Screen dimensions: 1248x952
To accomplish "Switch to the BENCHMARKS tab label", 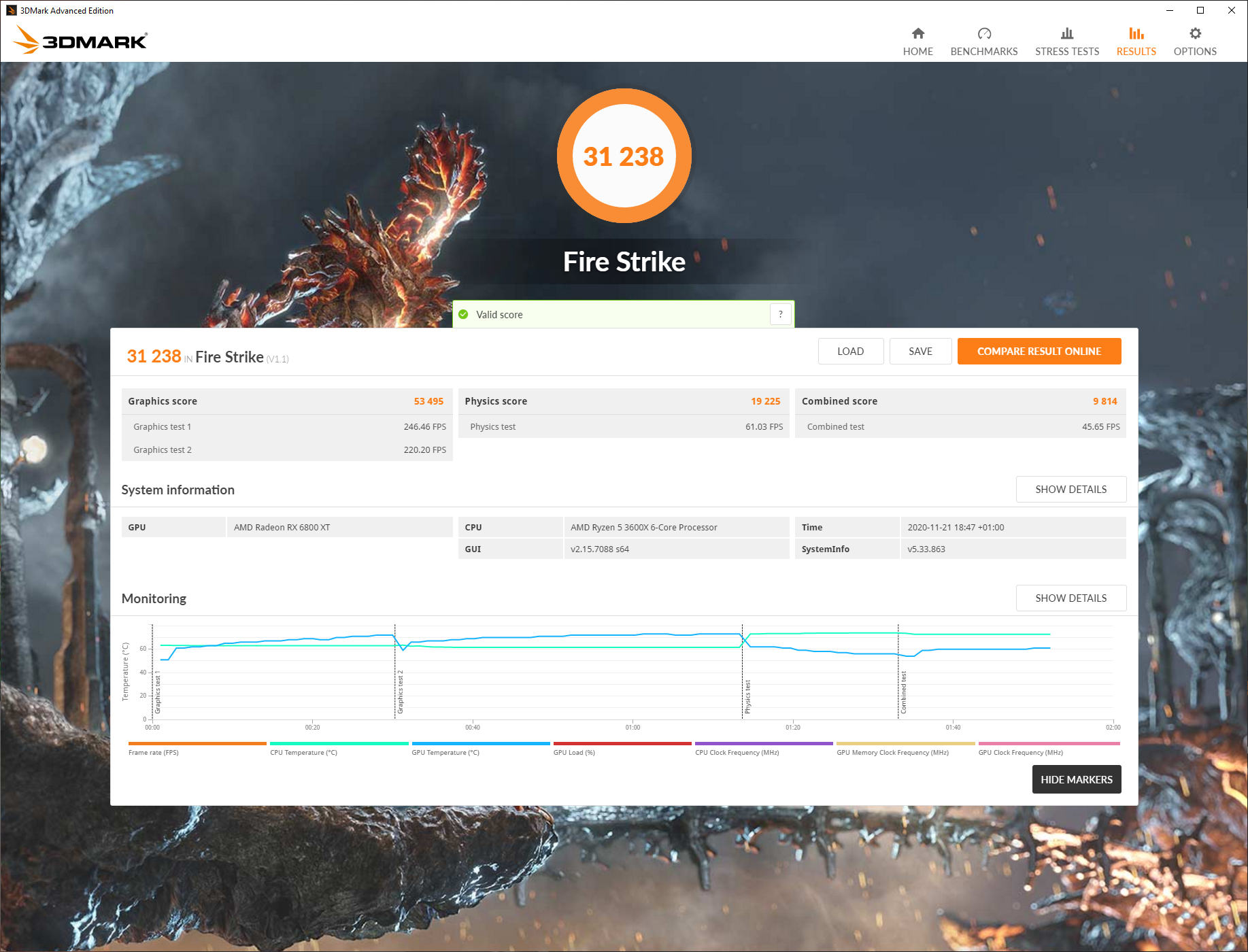I will click(x=984, y=52).
